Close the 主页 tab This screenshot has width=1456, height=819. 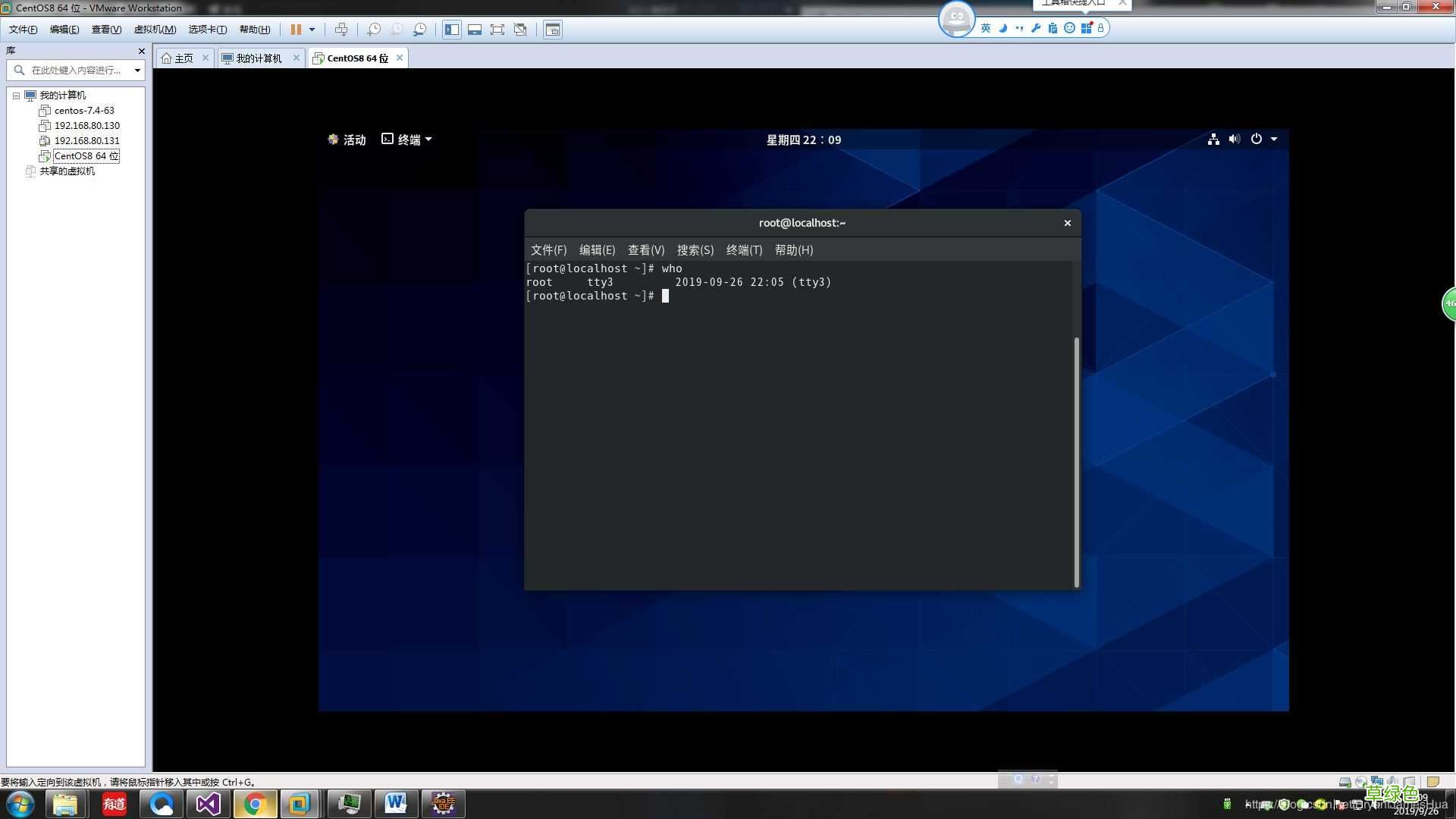pos(205,58)
